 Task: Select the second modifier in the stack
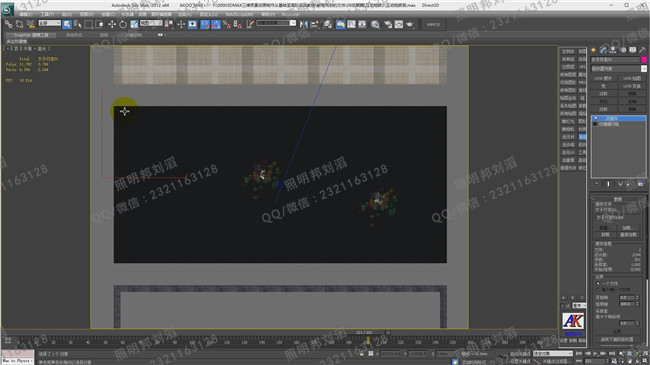618,124
